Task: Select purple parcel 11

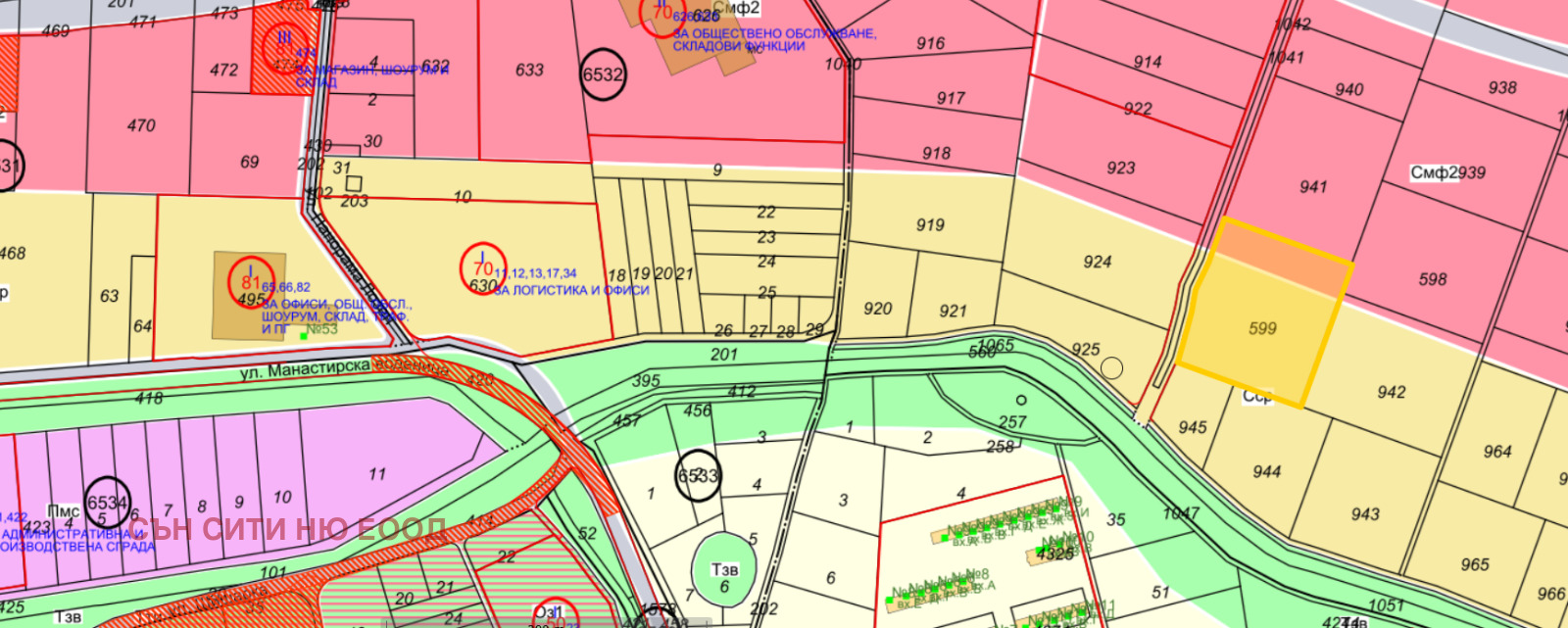Action: tap(377, 474)
